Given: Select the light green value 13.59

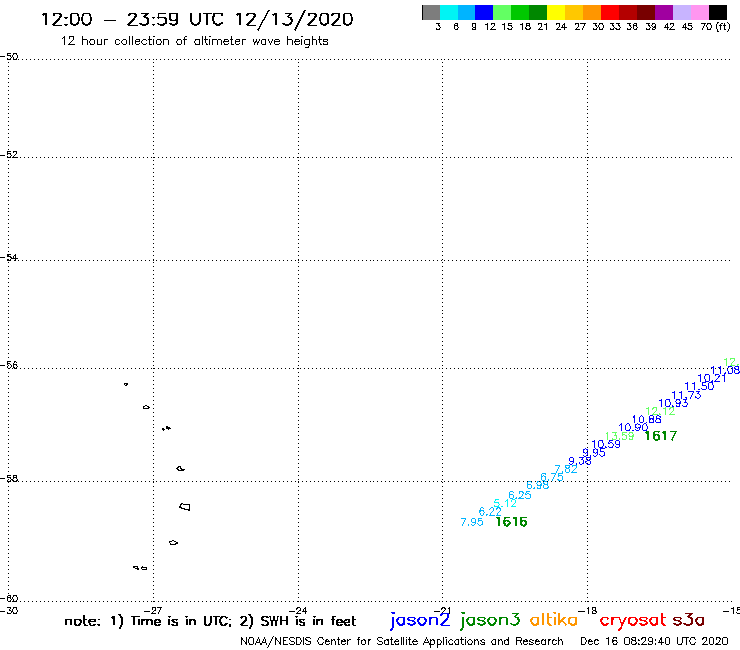Looking at the screenshot, I should coord(620,436).
